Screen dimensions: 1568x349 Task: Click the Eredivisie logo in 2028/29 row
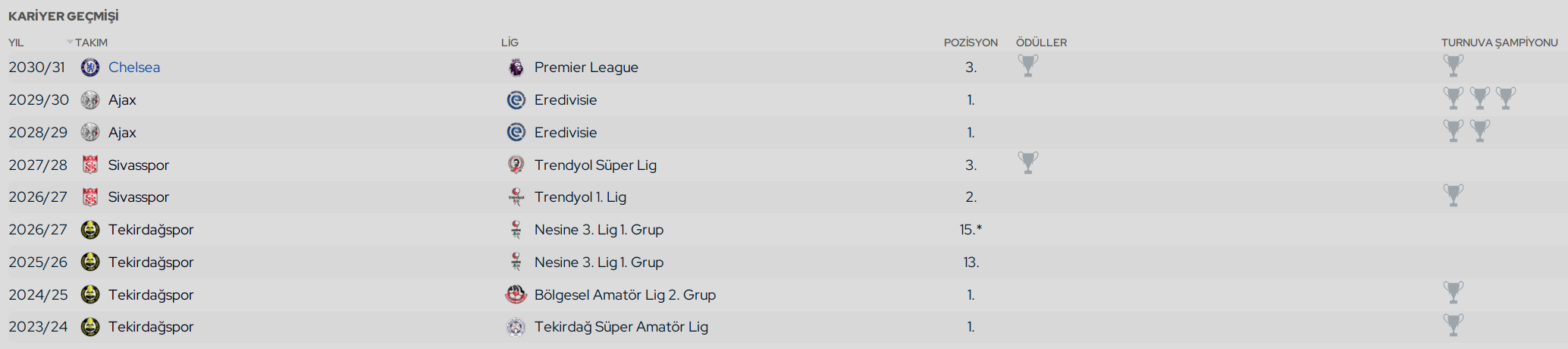[x=516, y=133]
